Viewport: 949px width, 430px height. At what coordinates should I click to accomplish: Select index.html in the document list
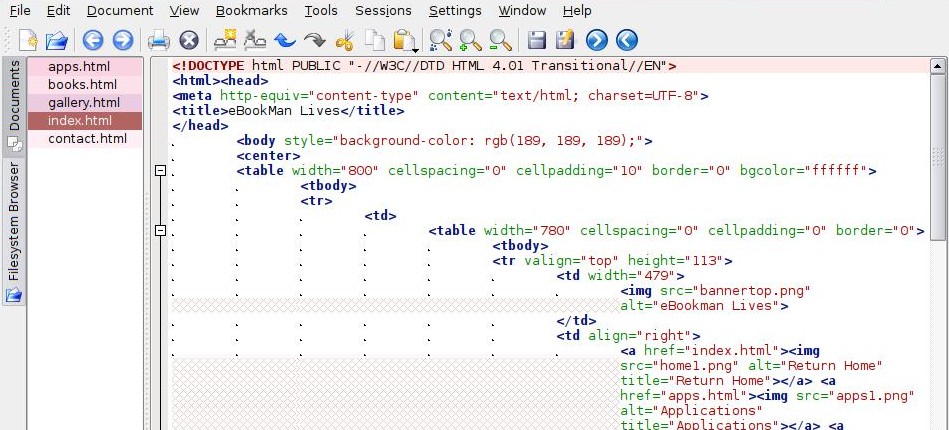[85, 121]
